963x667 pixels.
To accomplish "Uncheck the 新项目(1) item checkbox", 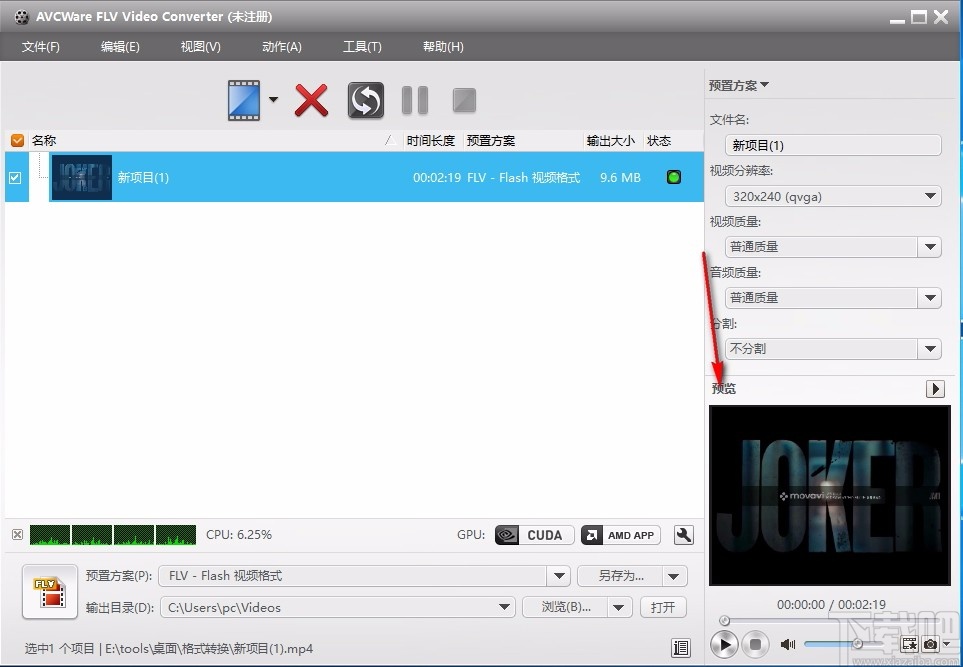I will (15, 177).
